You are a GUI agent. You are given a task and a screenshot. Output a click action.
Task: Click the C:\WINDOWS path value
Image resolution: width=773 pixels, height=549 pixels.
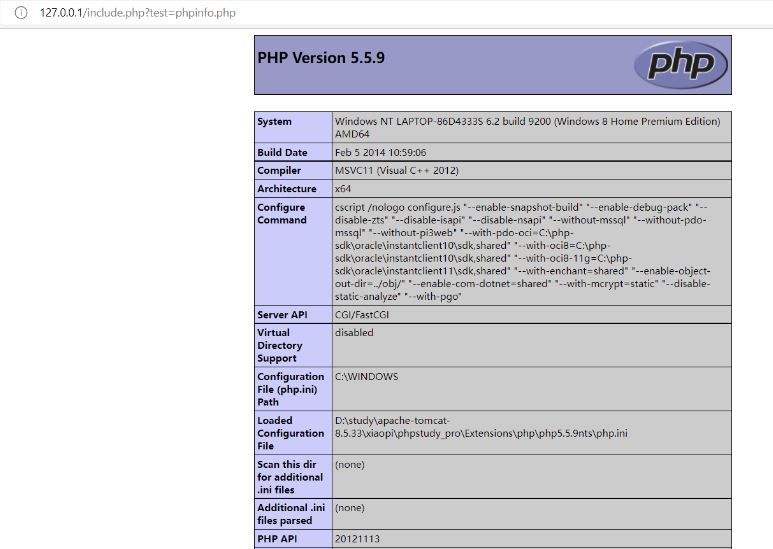(x=366, y=377)
